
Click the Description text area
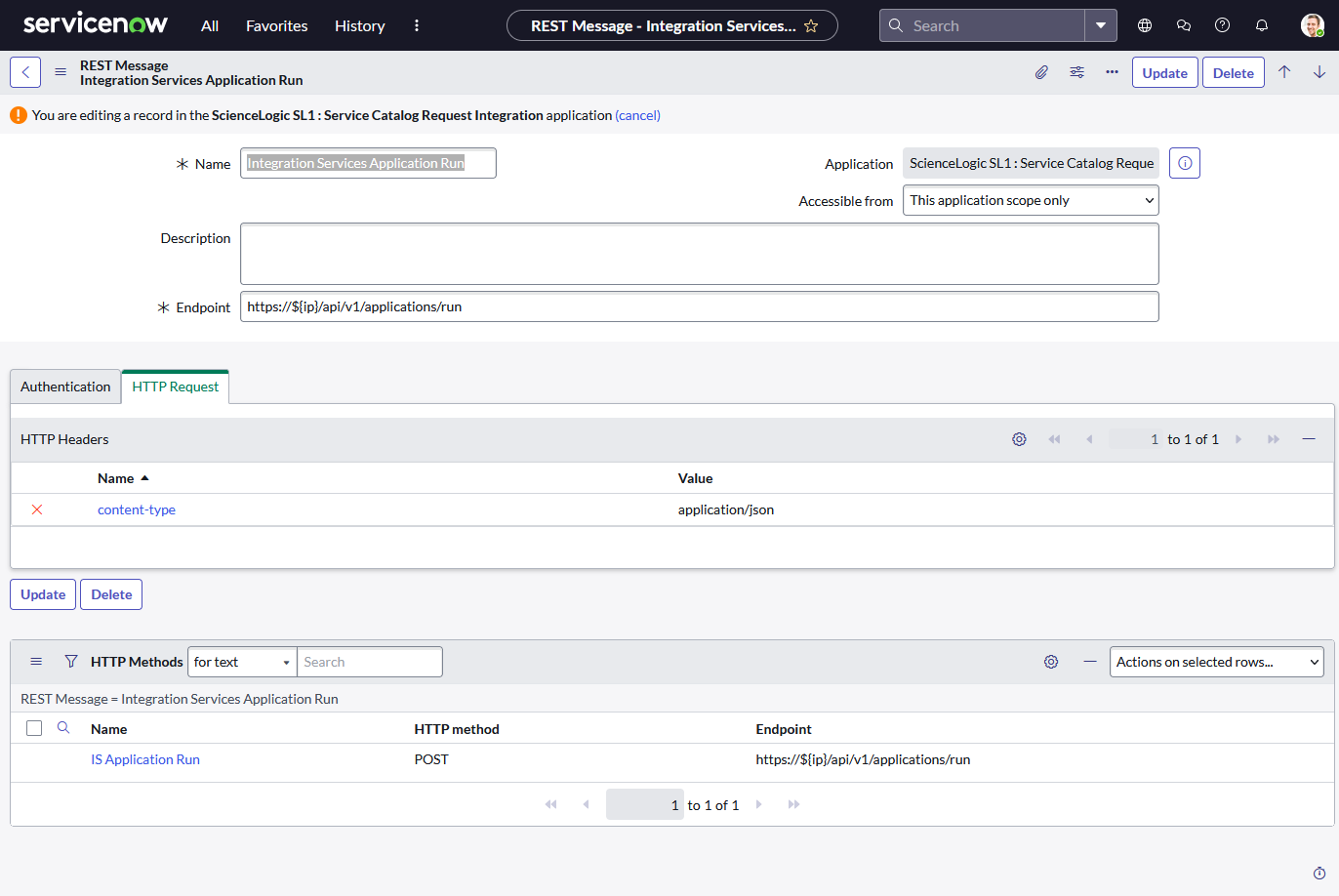coord(700,254)
